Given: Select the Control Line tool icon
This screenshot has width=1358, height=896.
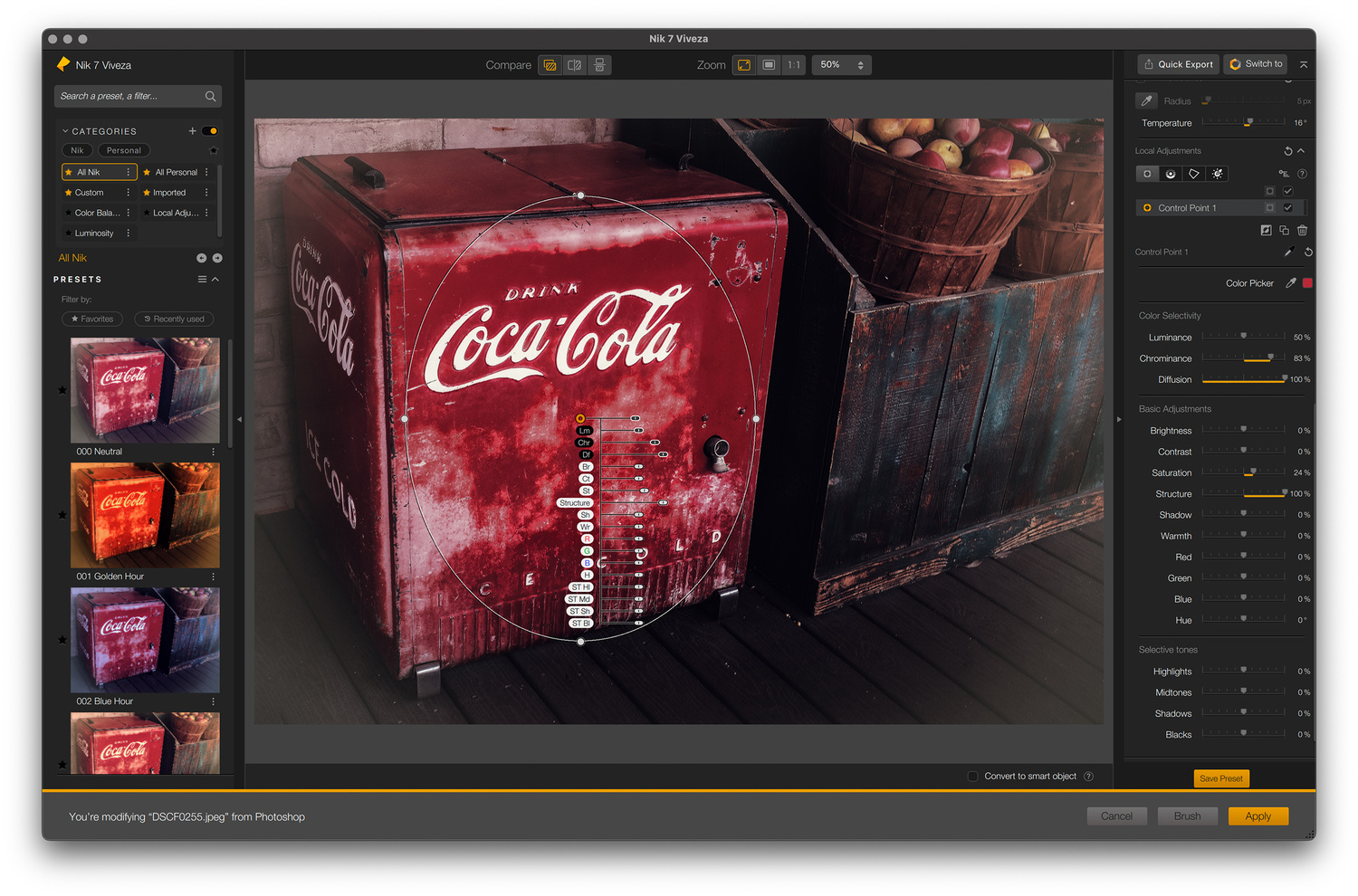Looking at the screenshot, I should [1171, 174].
